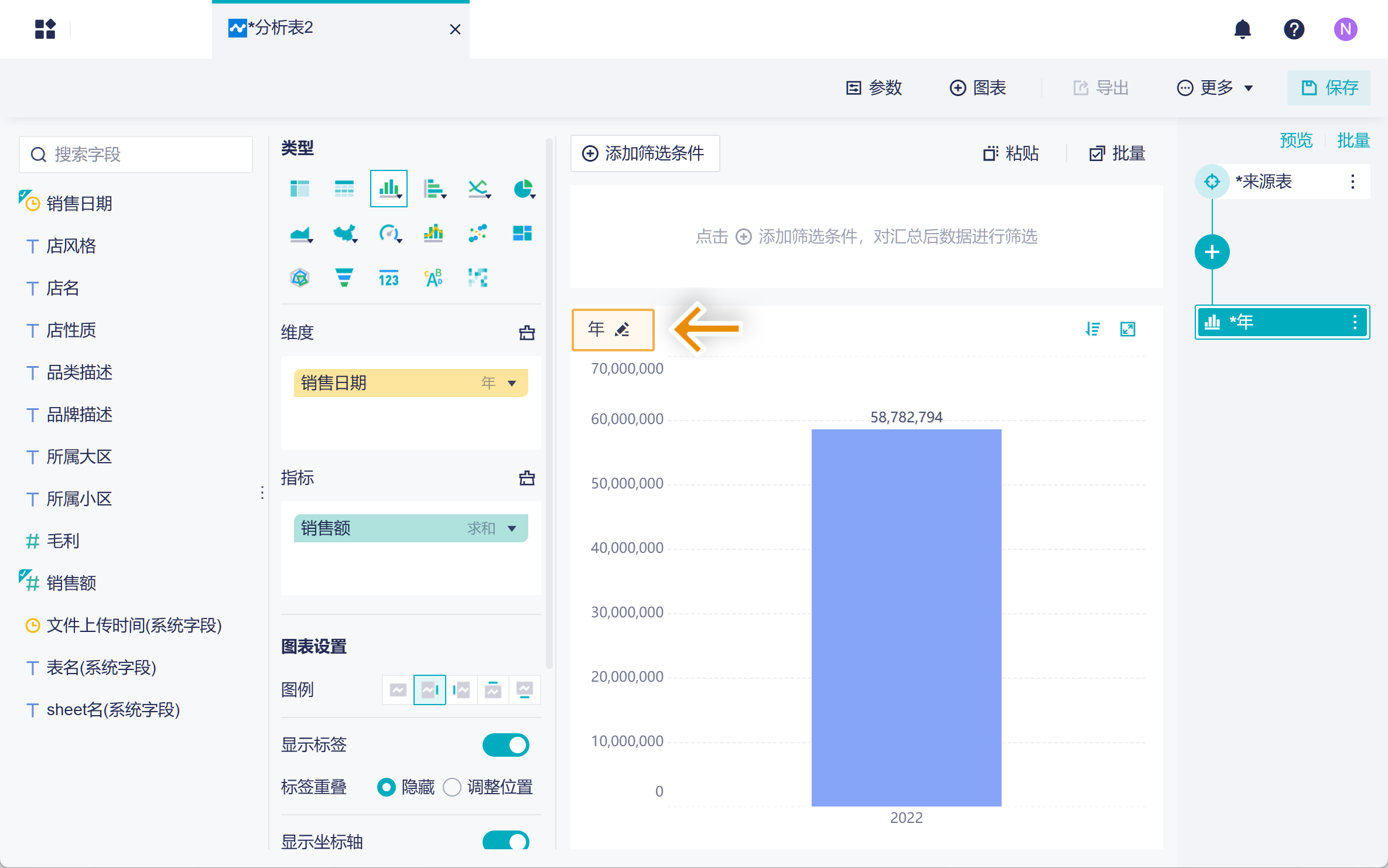Screen dimensions: 1388x868
Task: Click 添加筛选条件 button
Action: pos(645,153)
